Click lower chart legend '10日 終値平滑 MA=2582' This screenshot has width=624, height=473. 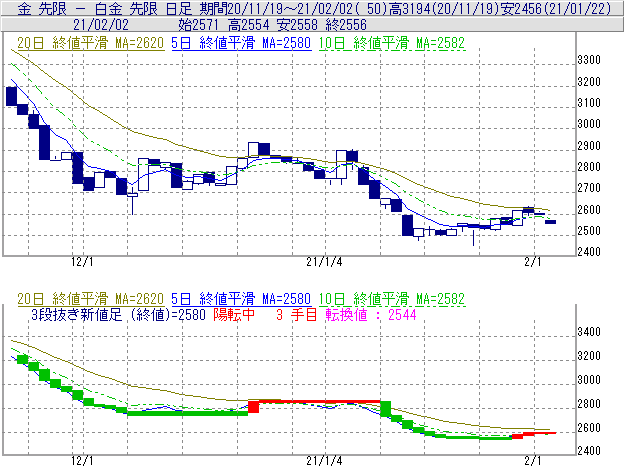click(392, 299)
